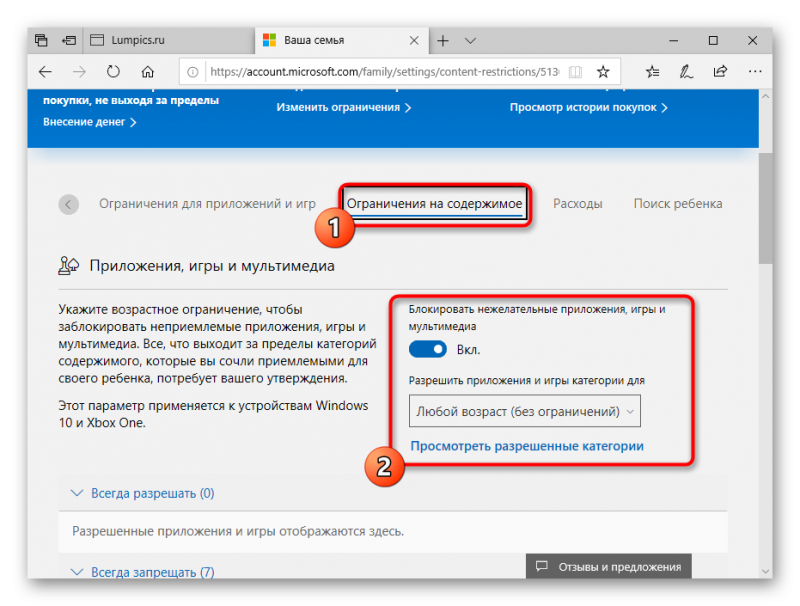Open Просмотр истории покупок link

click(x=588, y=108)
